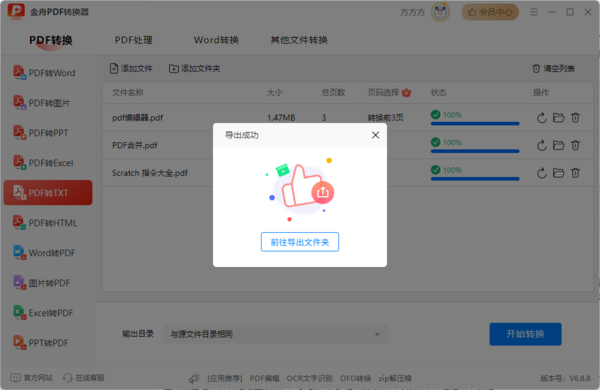Screen dimensions: 600x390
Task: Select PDF转图片 in the sidebar
Action: [x=48, y=103]
